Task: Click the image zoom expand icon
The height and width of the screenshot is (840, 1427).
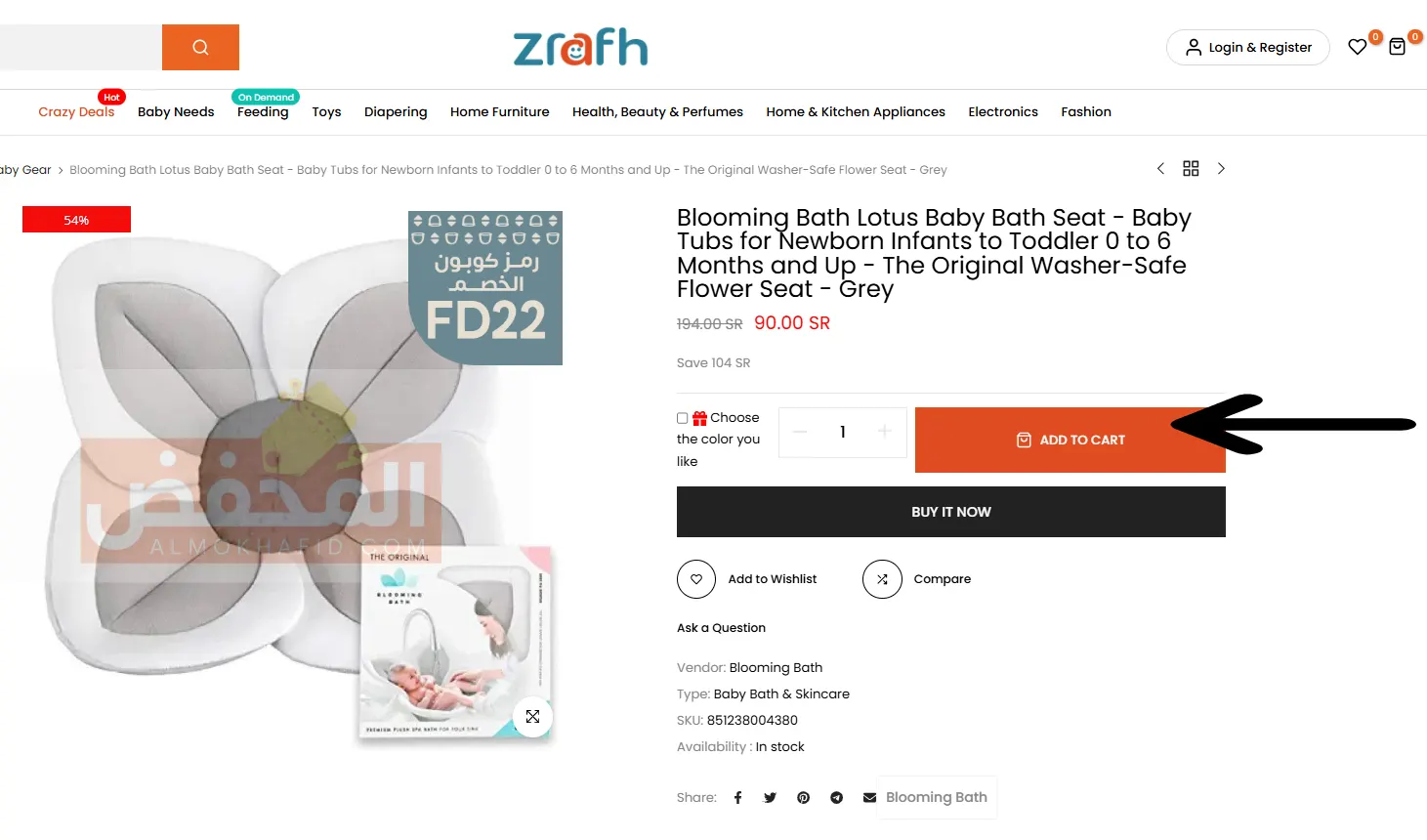Action: point(532,716)
